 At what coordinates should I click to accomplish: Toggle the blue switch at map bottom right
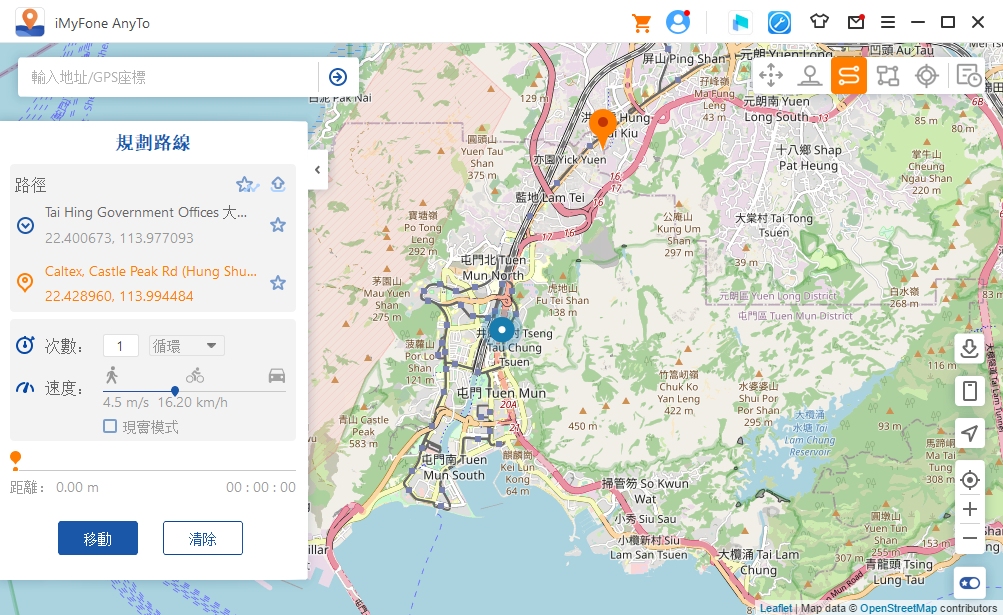pyautogui.click(x=970, y=583)
